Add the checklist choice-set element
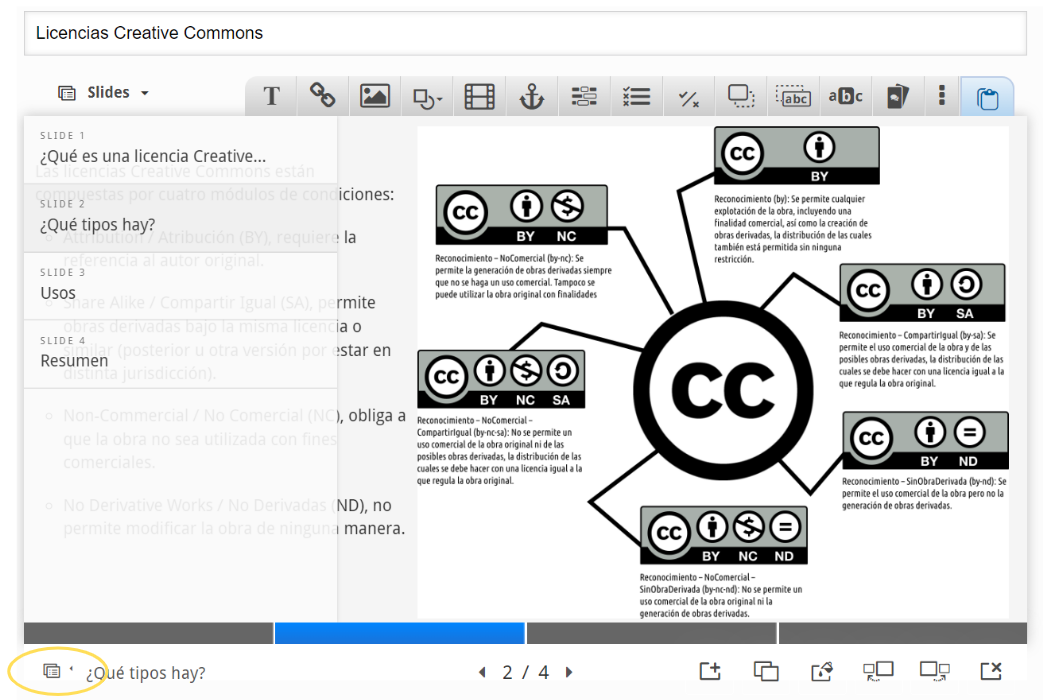1056x700 pixels. click(636, 96)
